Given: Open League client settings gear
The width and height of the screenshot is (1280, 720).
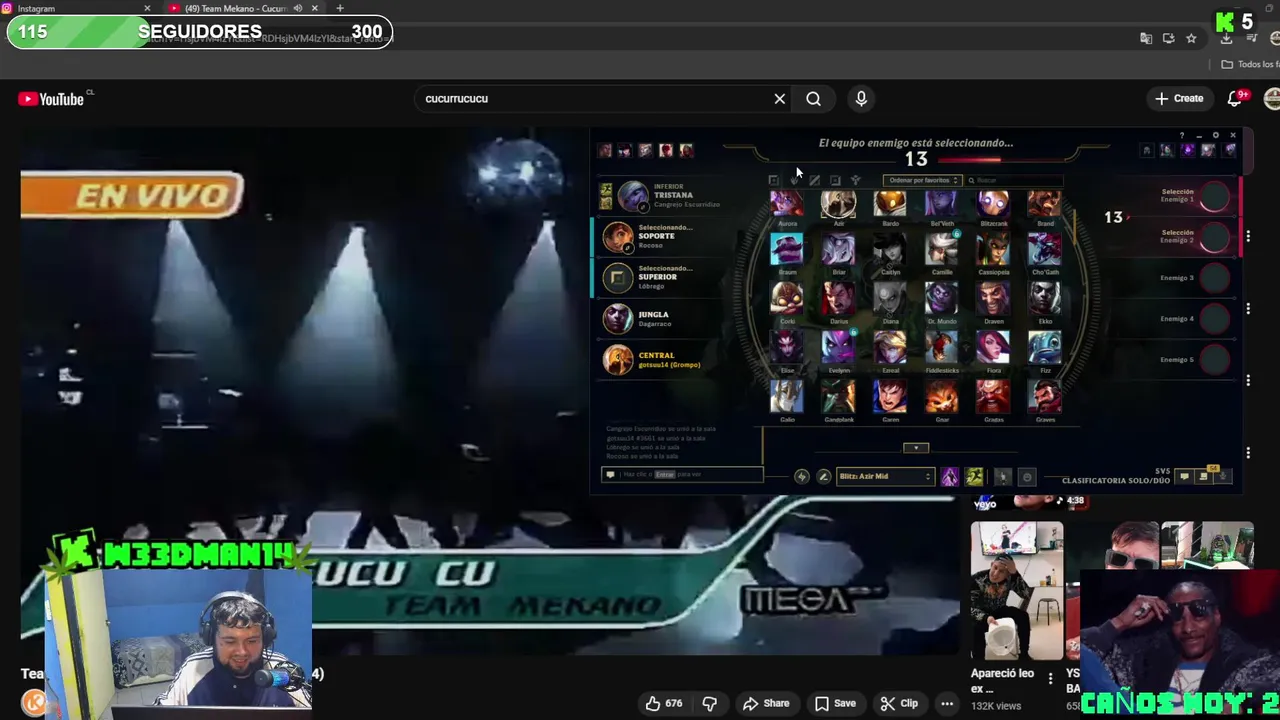Looking at the screenshot, I should [x=1215, y=135].
